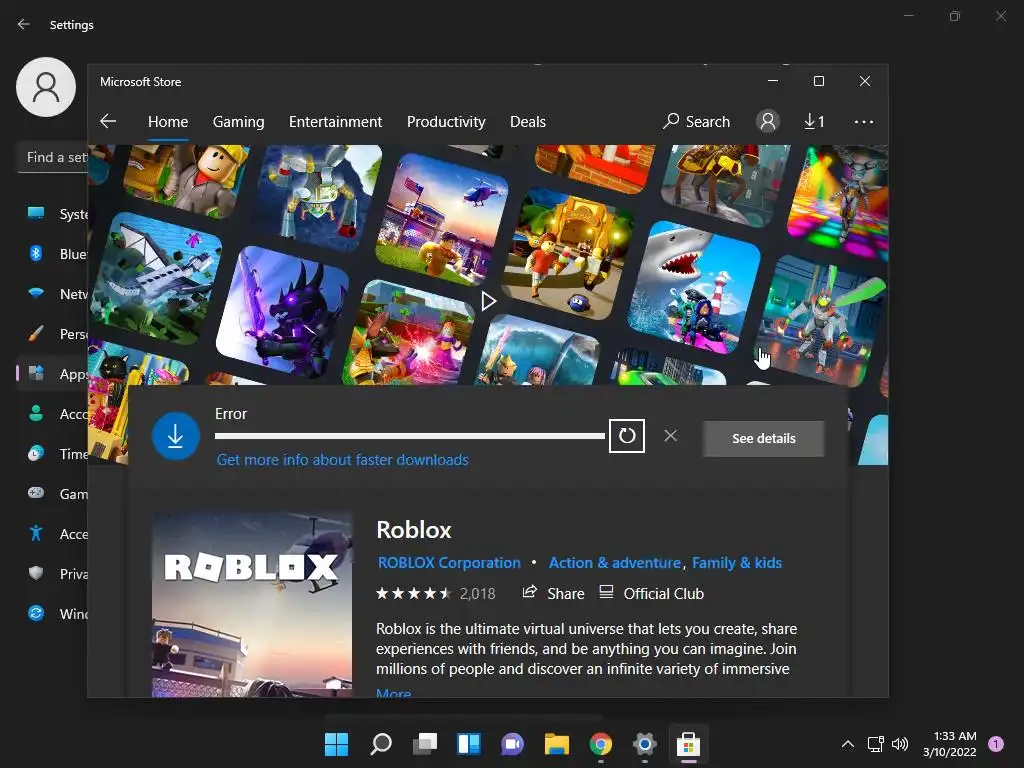Open Task View from taskbar
The height and width of the screenshot is (768, 1024).
pos(424,744)
